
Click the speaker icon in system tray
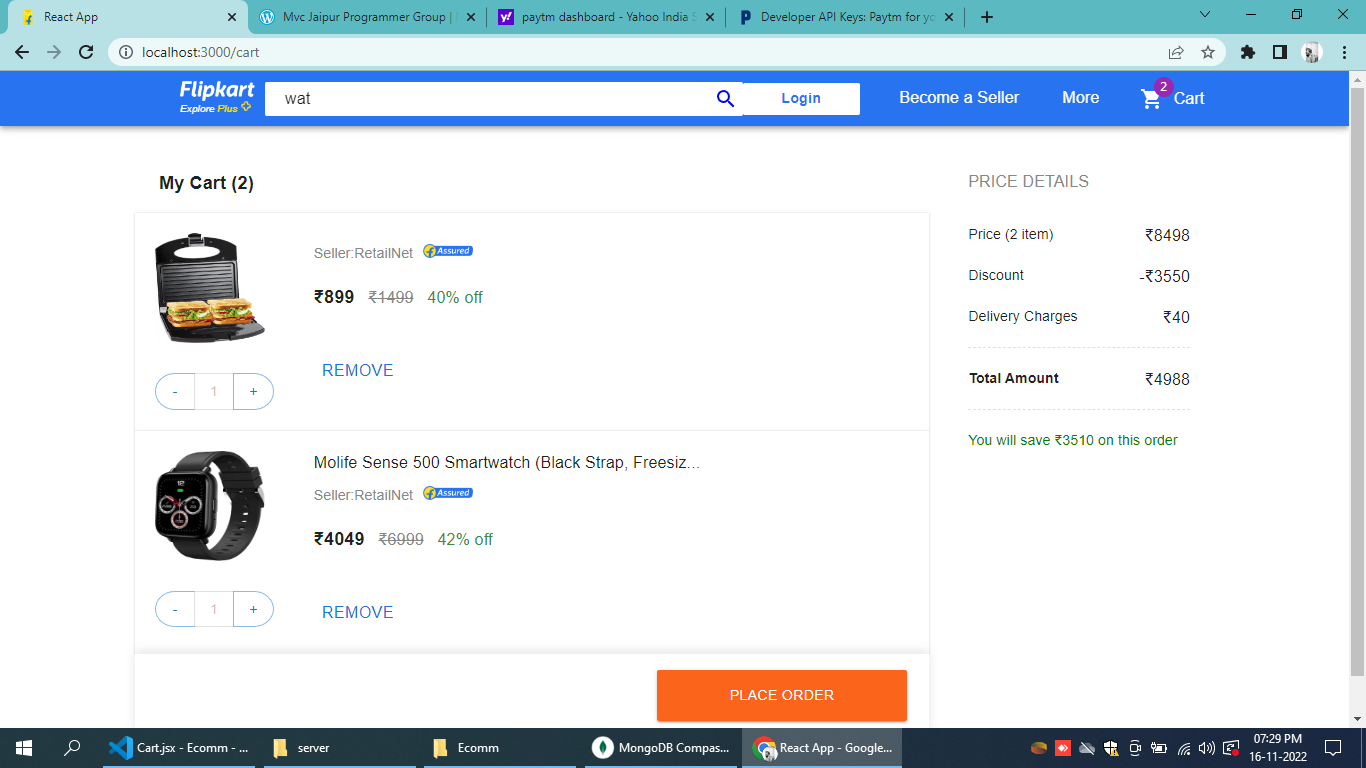(x=1203, y=747)
